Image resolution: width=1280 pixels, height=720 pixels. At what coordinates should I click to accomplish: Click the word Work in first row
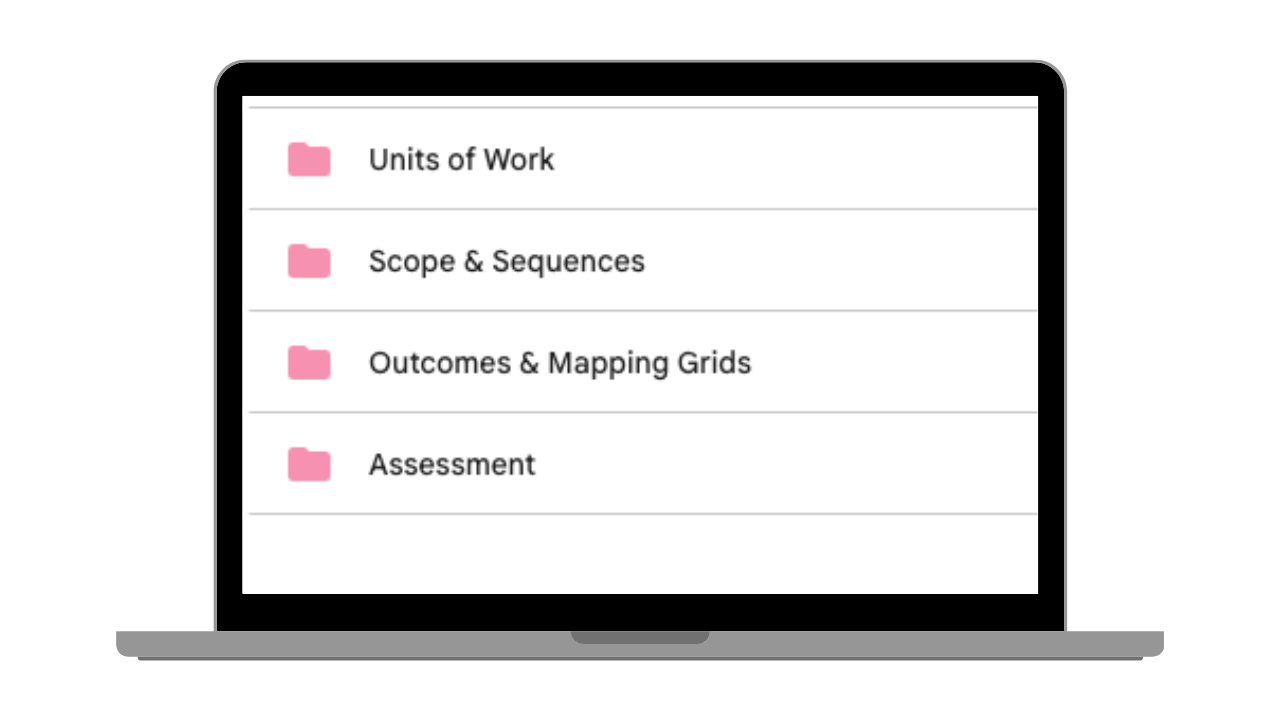coord(519,160)
